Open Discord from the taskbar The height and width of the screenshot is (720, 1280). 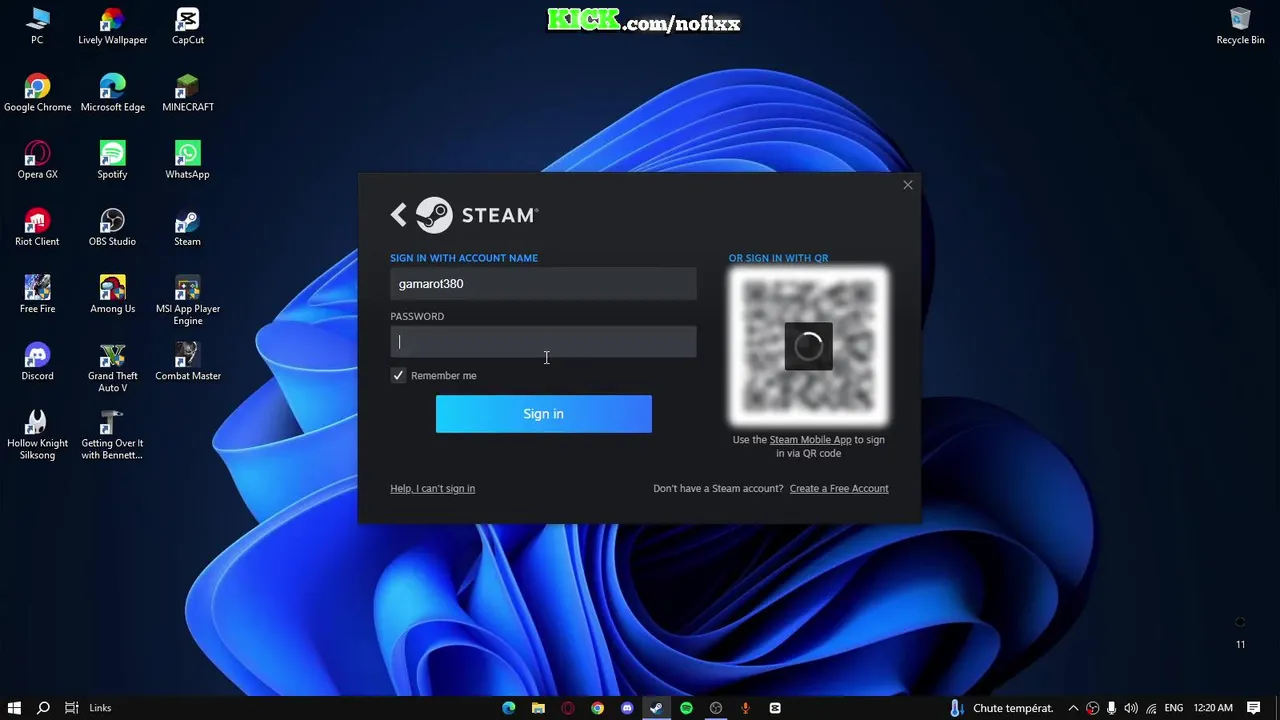[x=627, y=708]
